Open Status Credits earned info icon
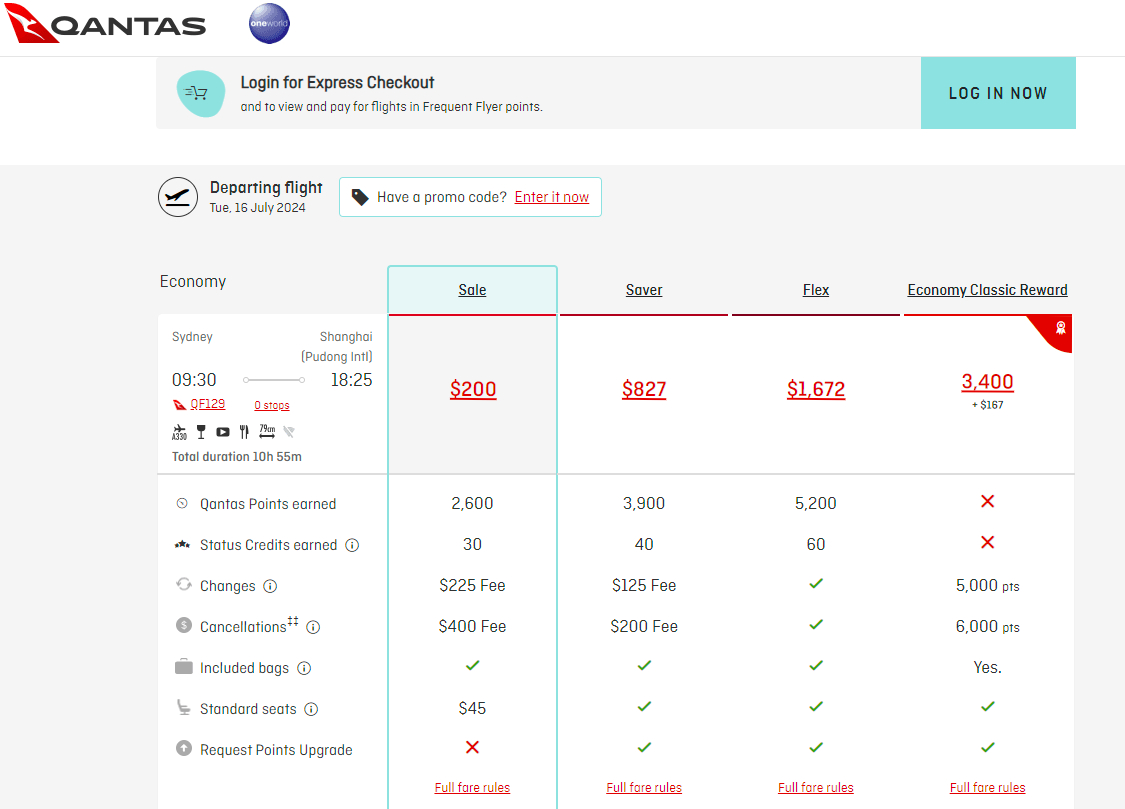1125x809 pixels. [x=352, y=545]
